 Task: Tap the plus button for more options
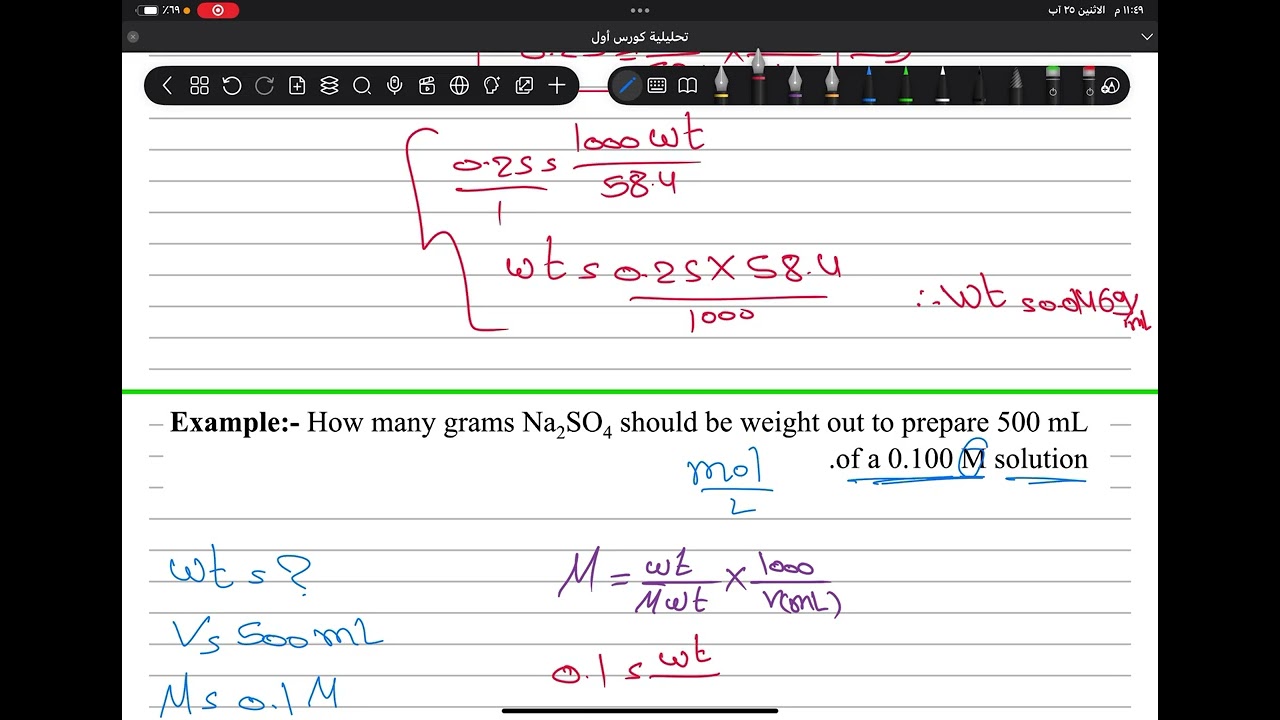557,86
